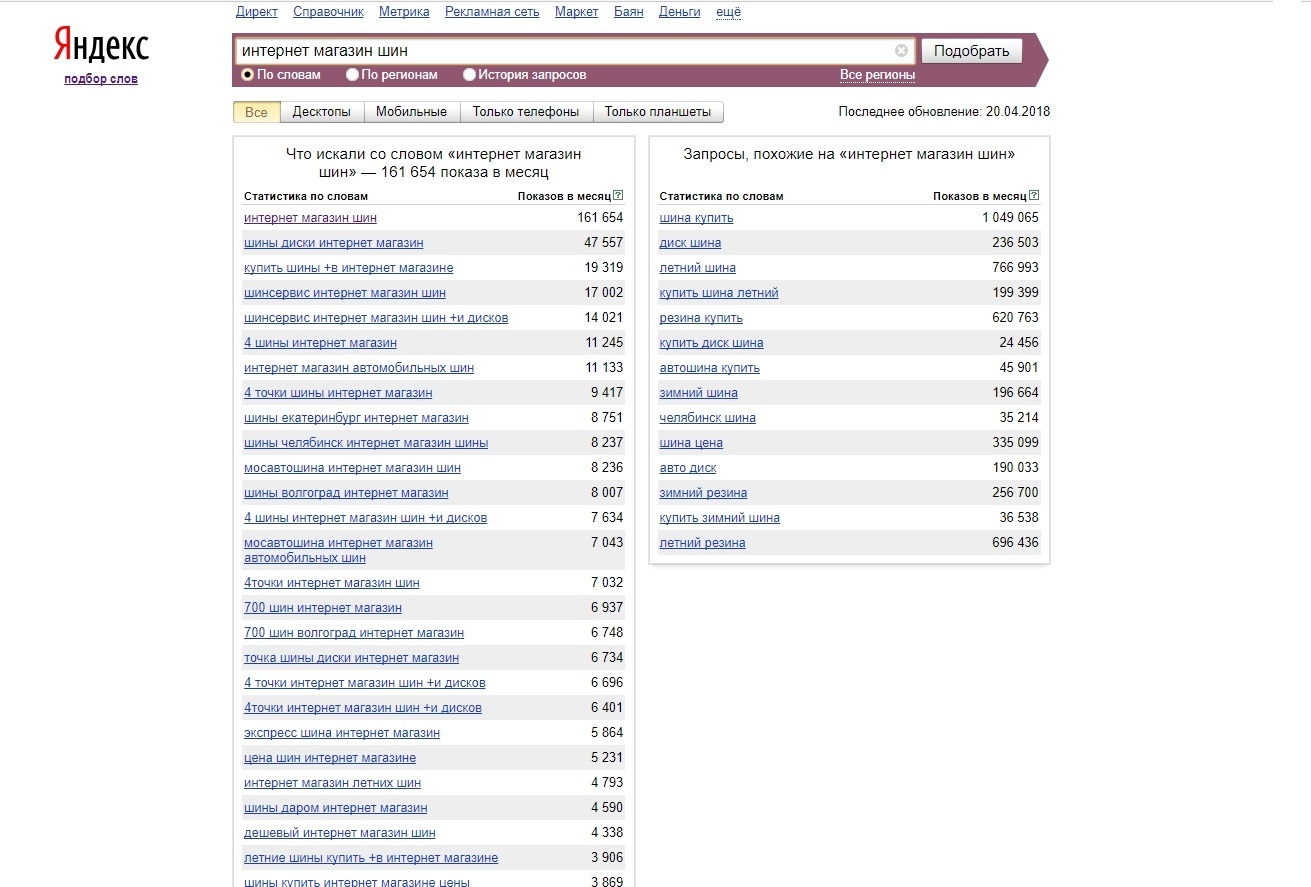
Task: Click the Яндекс logo
Action: tap(101, 46)
